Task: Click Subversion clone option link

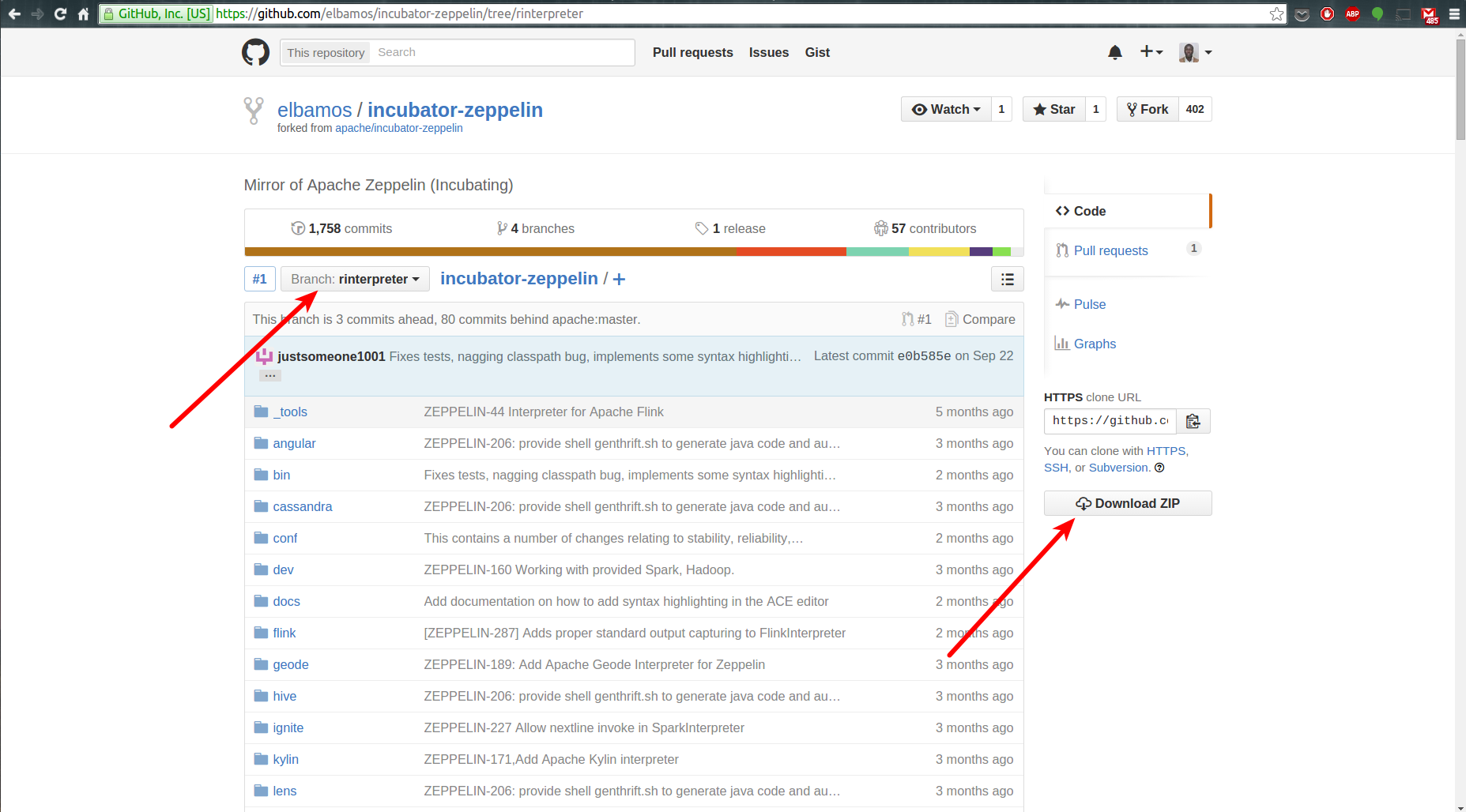Action: (x=1117, y=468)
